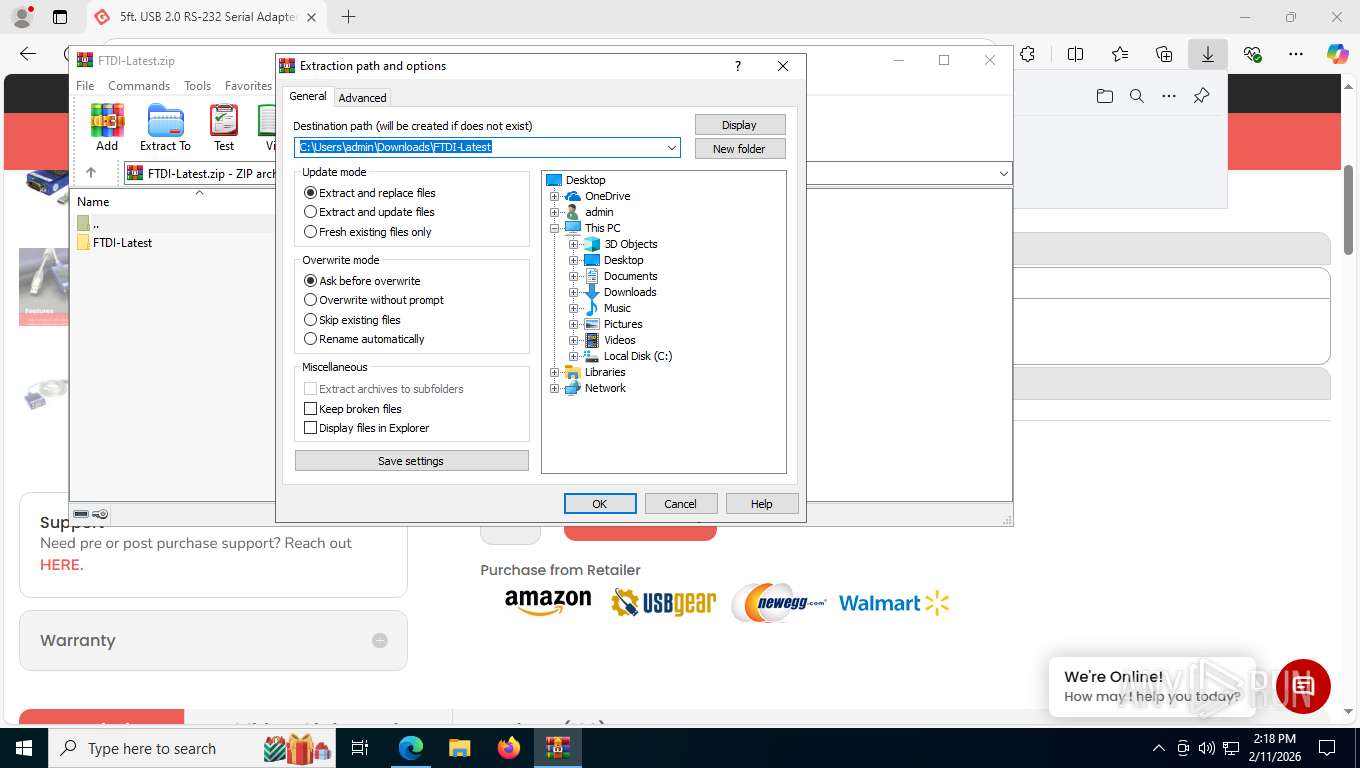
Task: Open File Explorer from the taskbar
Action: tap(459, 748)
